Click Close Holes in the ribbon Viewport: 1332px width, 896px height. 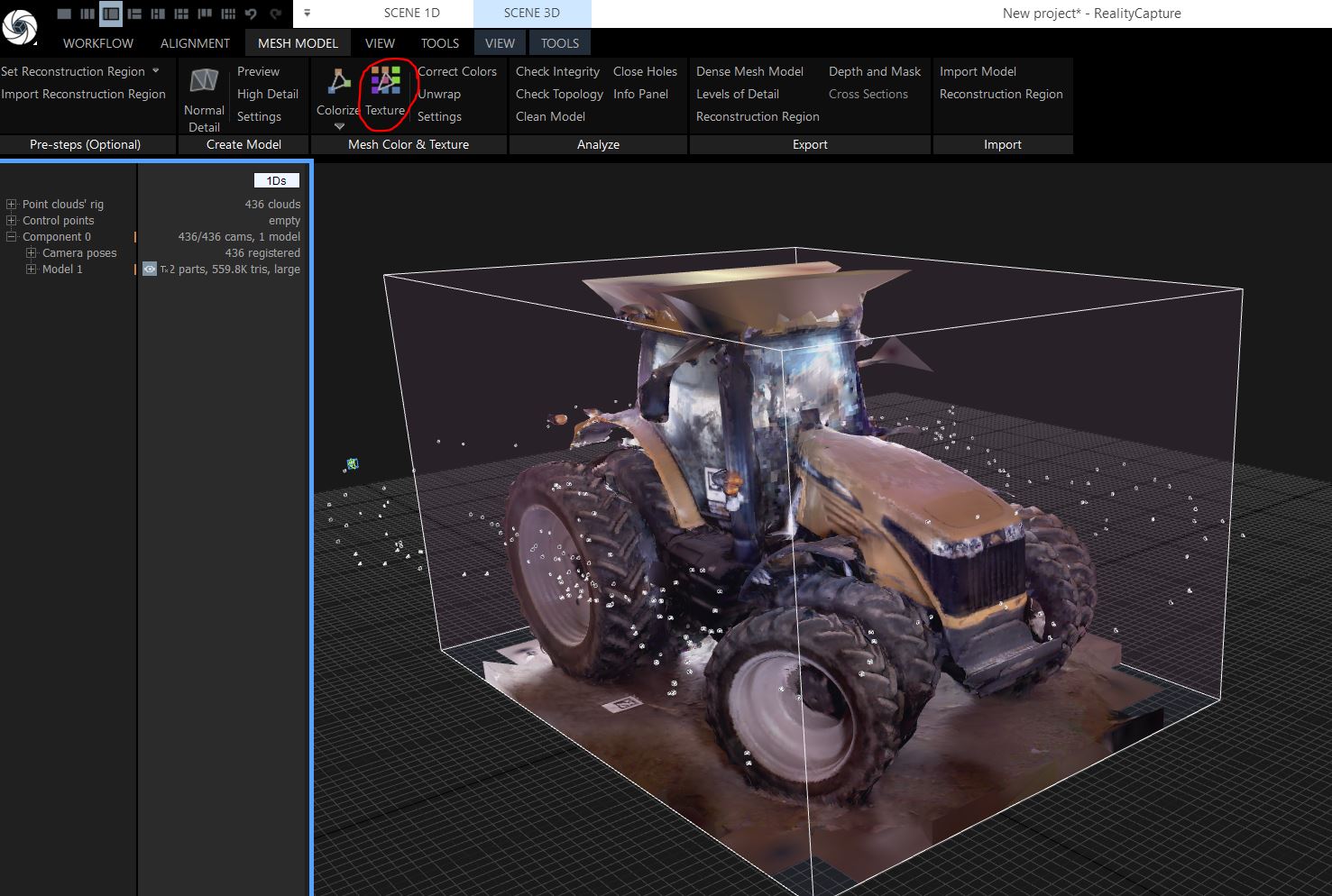pos(645,71)
